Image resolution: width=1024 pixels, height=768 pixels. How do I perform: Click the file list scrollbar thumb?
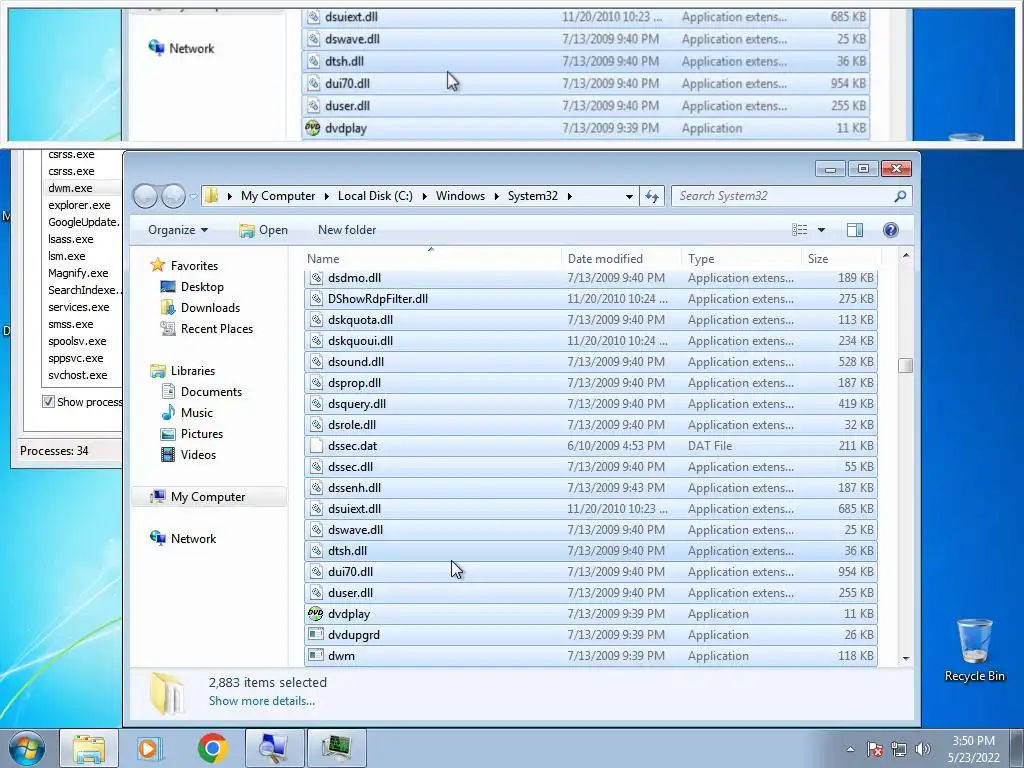click(x=905, y=365)
